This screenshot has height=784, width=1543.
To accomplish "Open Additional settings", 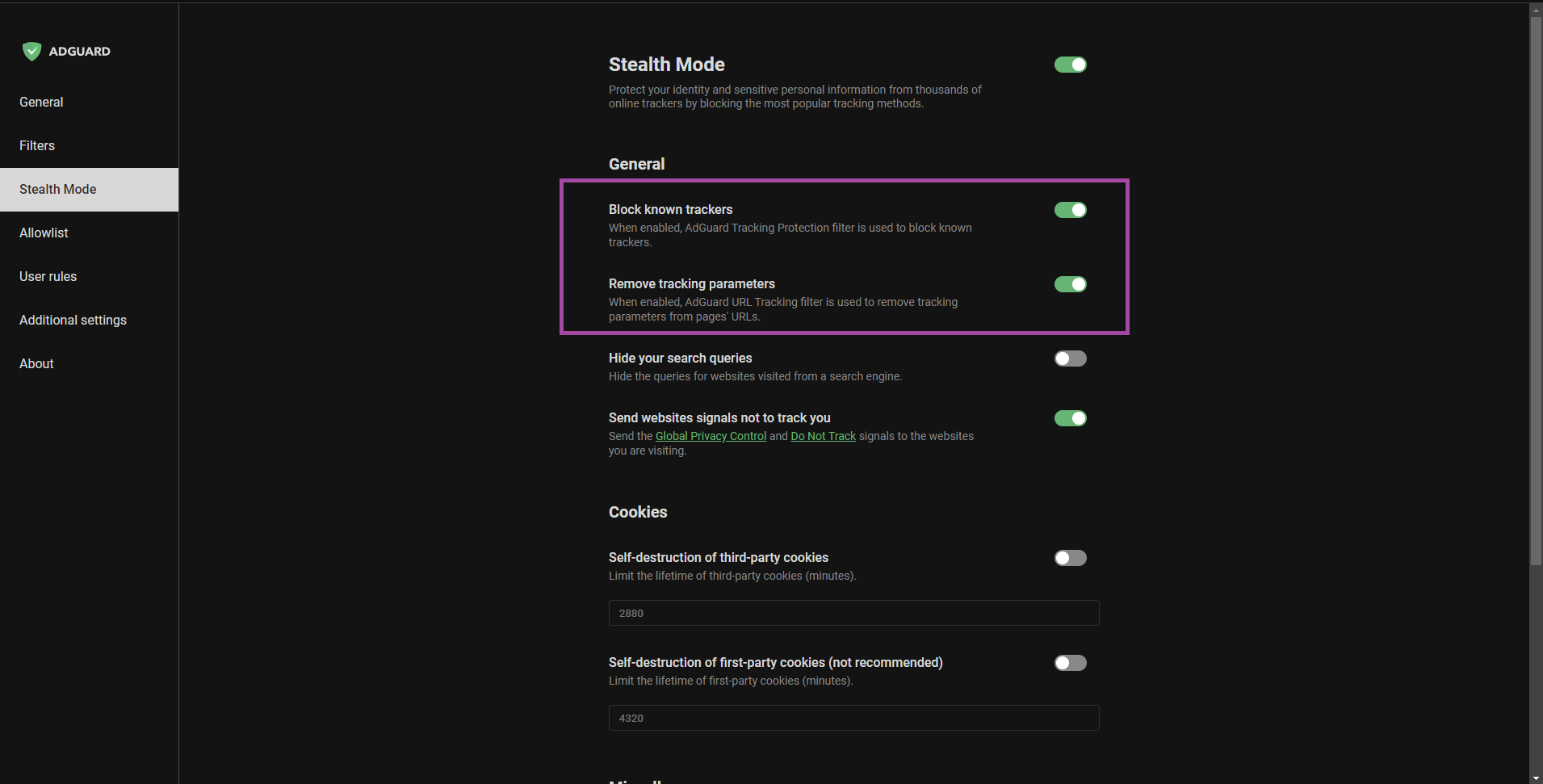I will pos(72,320).
